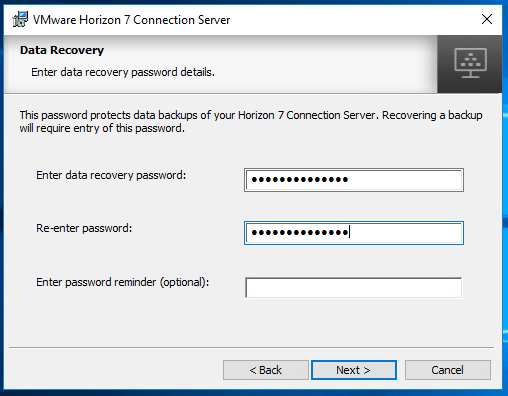The image size is (508, 396).
Task: Click the paragraph about backup password protection
Action: [251, 121]
